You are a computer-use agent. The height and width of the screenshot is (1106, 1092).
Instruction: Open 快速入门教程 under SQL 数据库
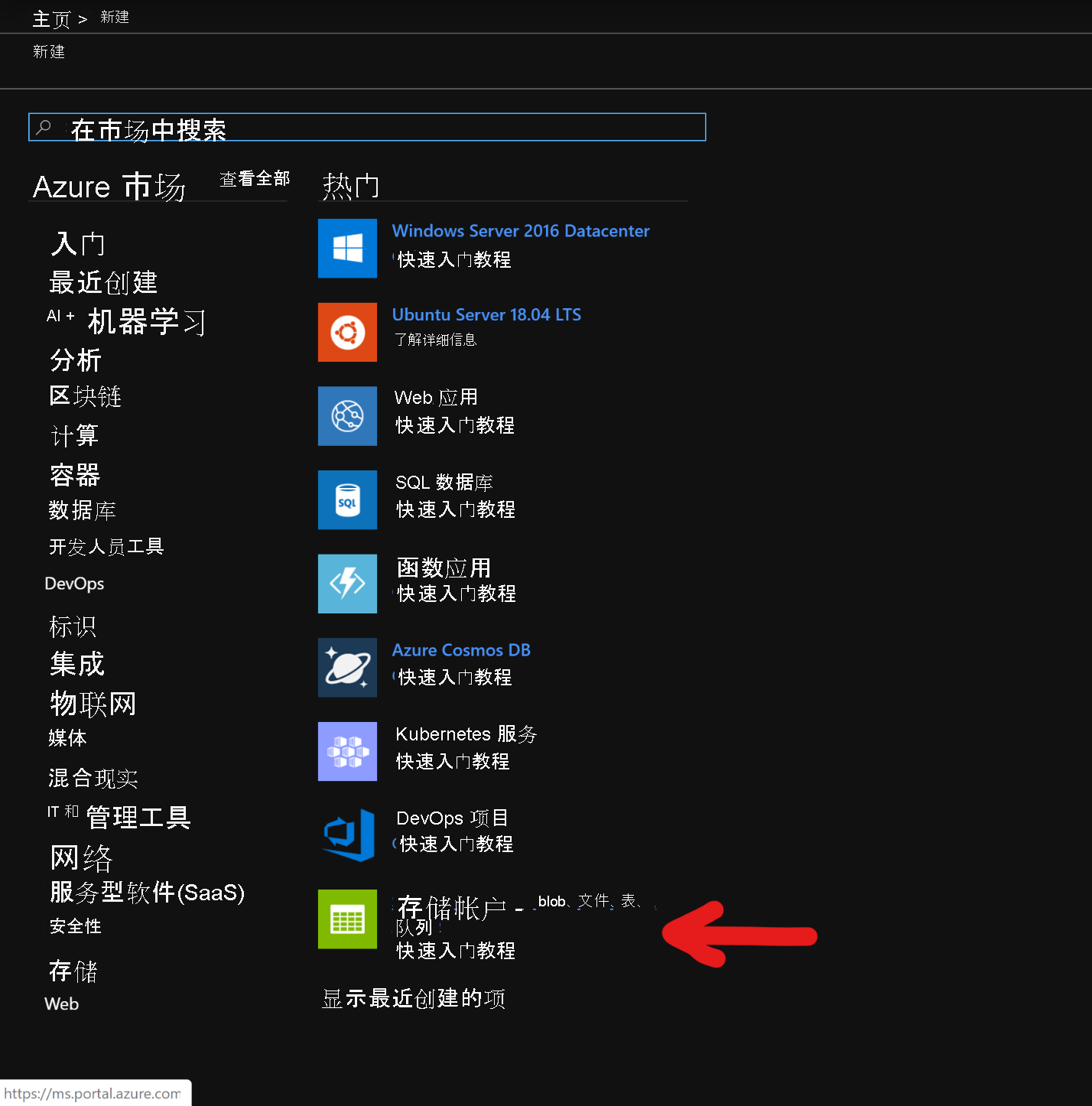click(456, 509)
